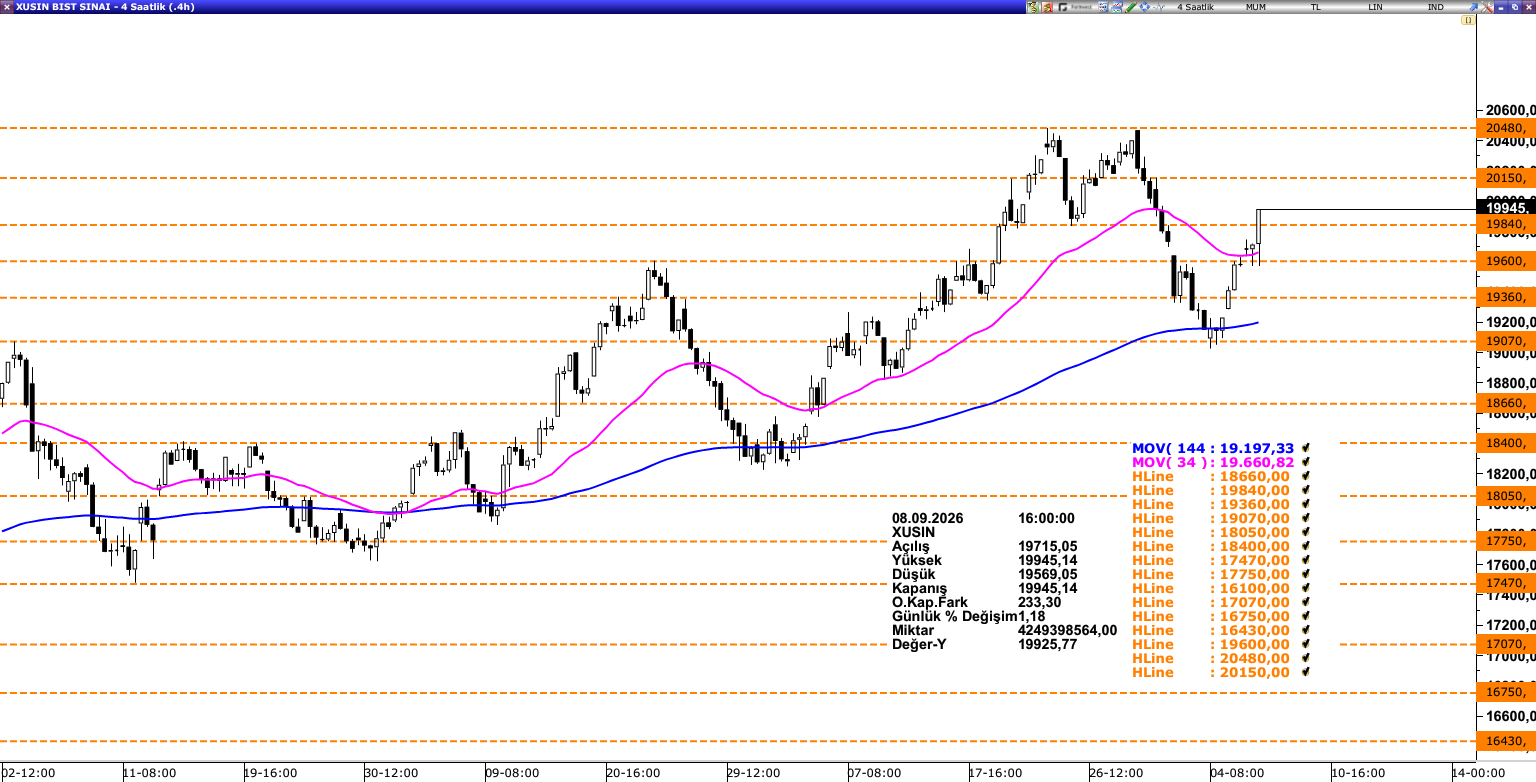Click the MOV( 144 : 19.197,33 legend text
1536x782 pixels.
pyautogui.click(x=1213, y=449)
